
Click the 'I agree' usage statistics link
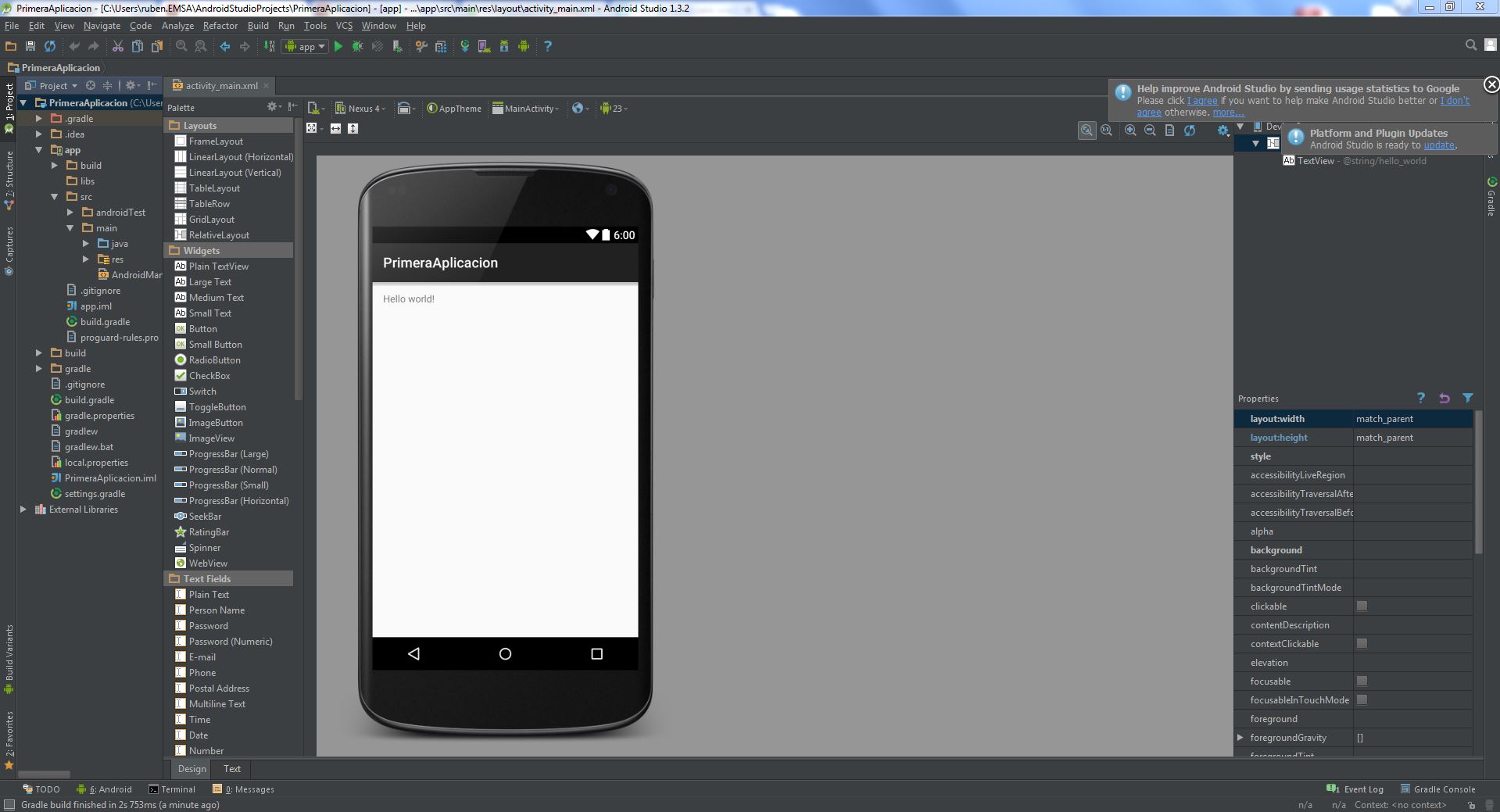pos(1202,101)
